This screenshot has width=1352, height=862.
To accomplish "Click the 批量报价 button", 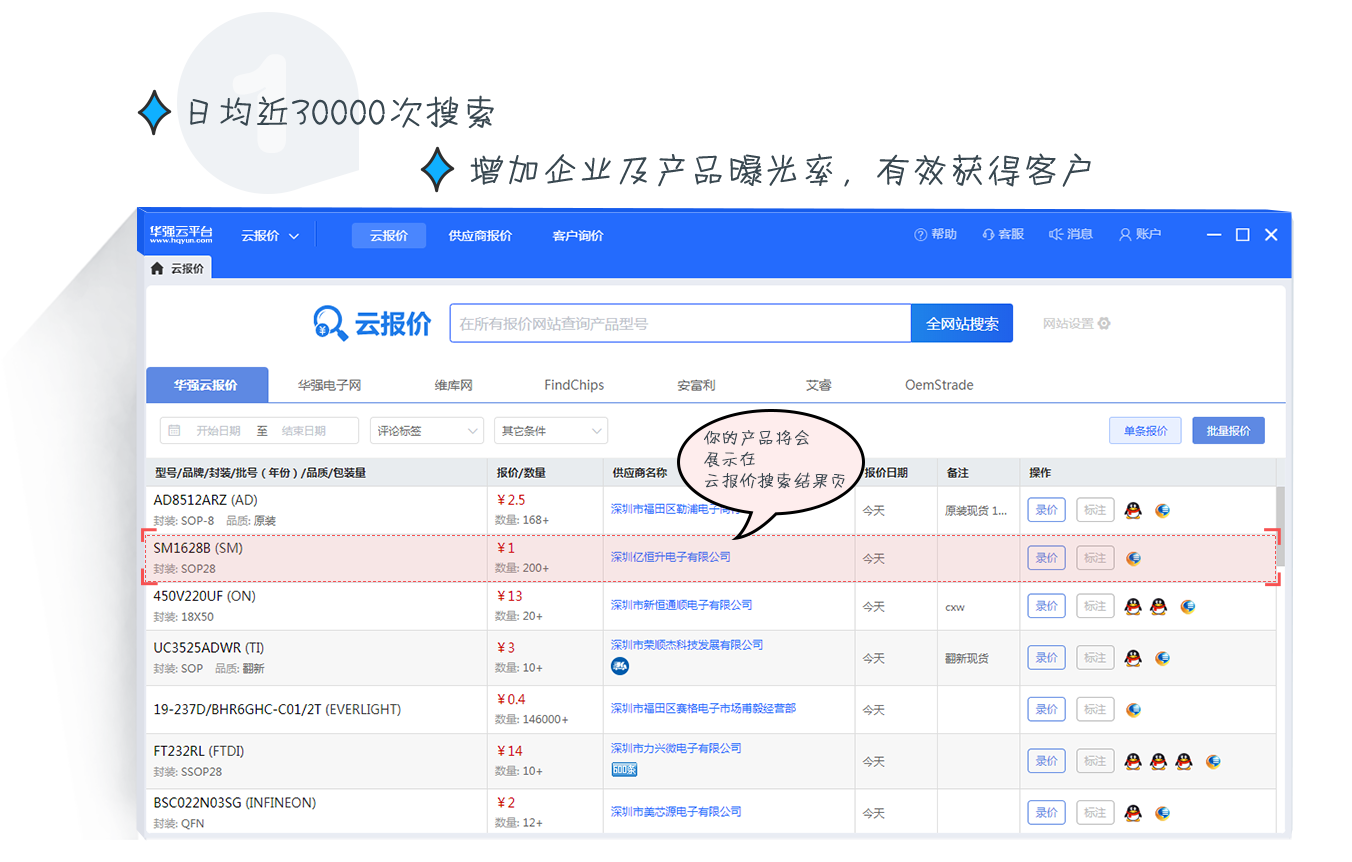I will coord(1229,431).
